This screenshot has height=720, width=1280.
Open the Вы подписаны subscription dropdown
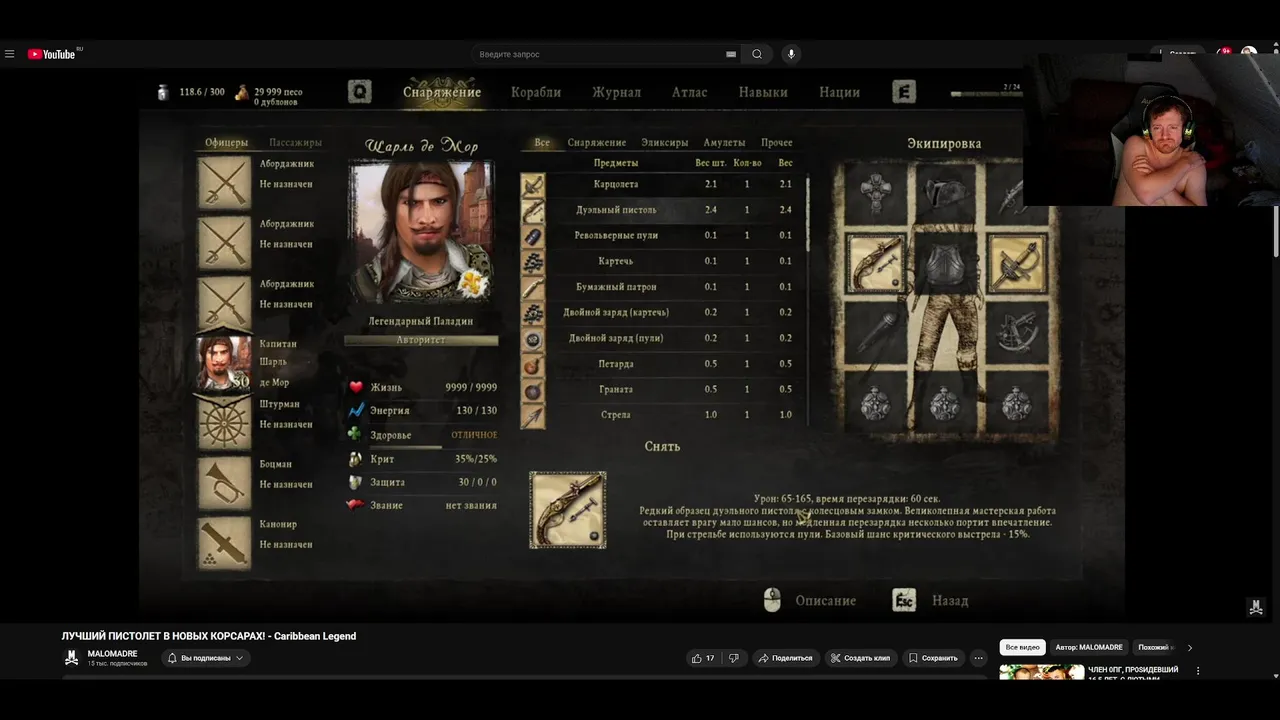pyautogui.click(x=206, y=658)
